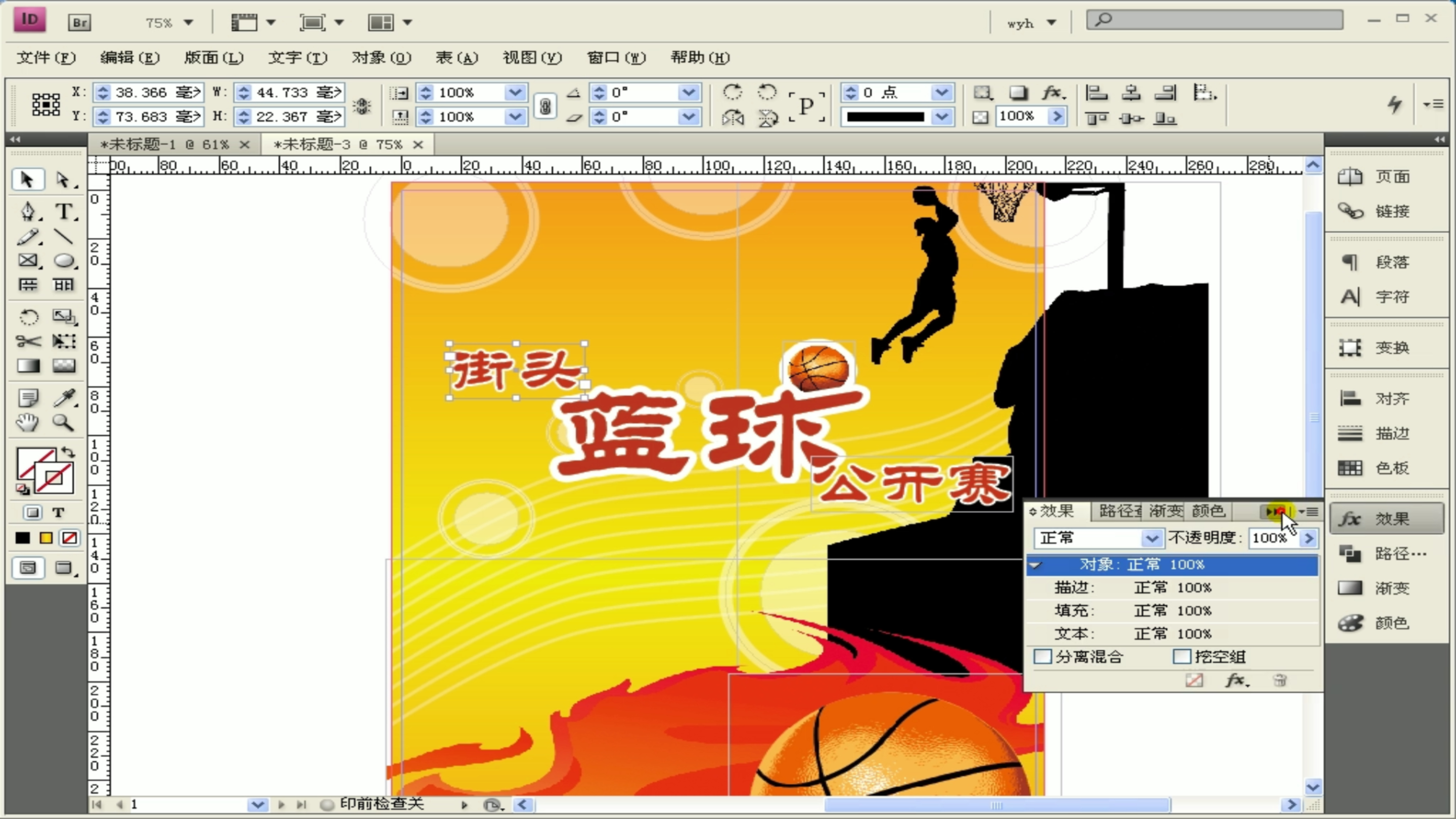Open the zoom level 75% dropdown
This screenshot has width=1456, height=819.
point(188,23)
